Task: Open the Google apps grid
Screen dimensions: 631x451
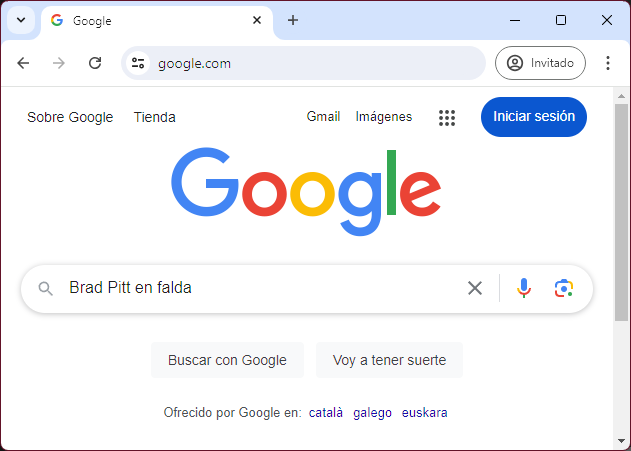Action: pyautogui.click(x=447, y=117)
